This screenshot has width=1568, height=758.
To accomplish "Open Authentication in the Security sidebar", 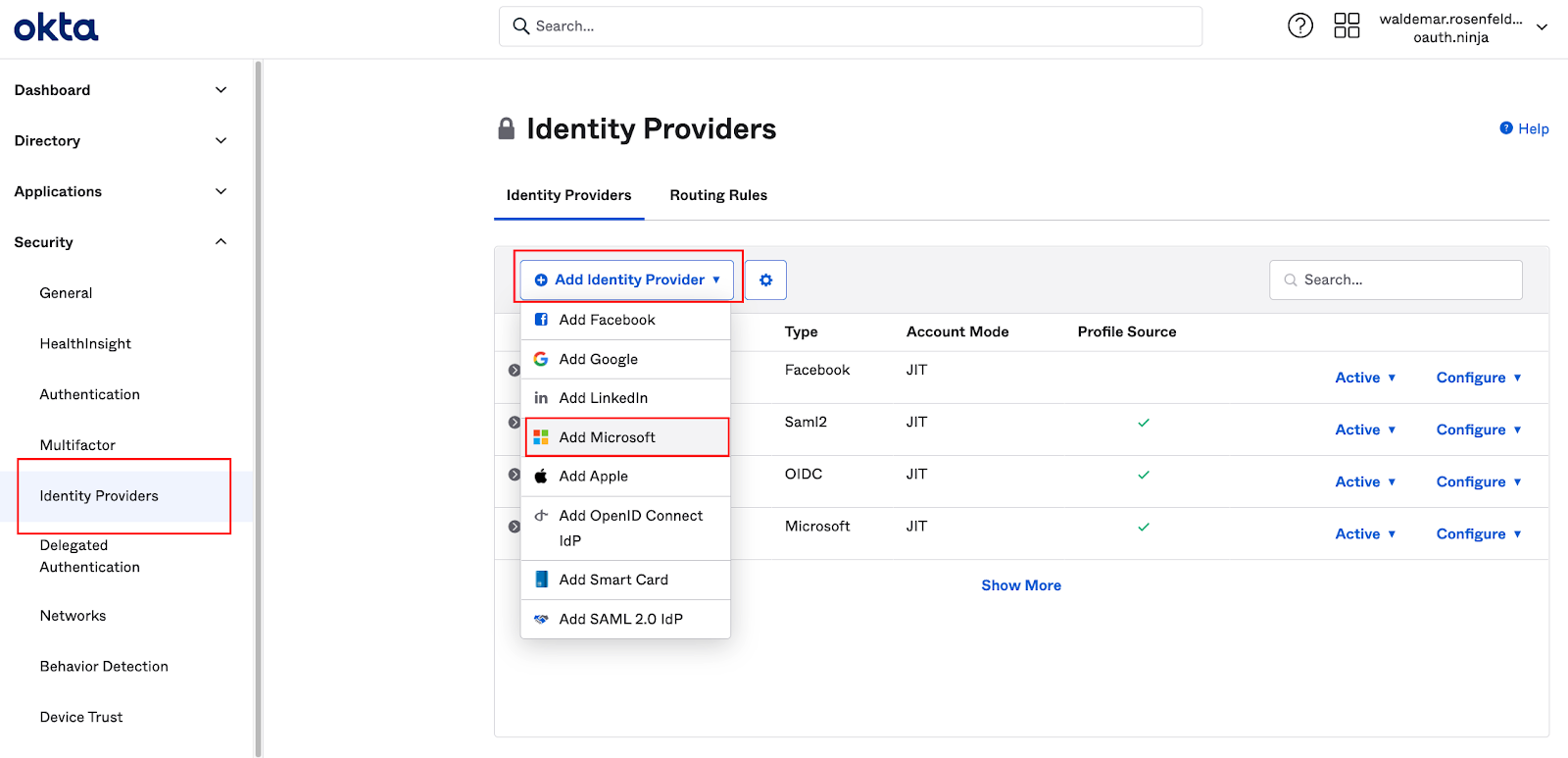I will tap(89, 394).
